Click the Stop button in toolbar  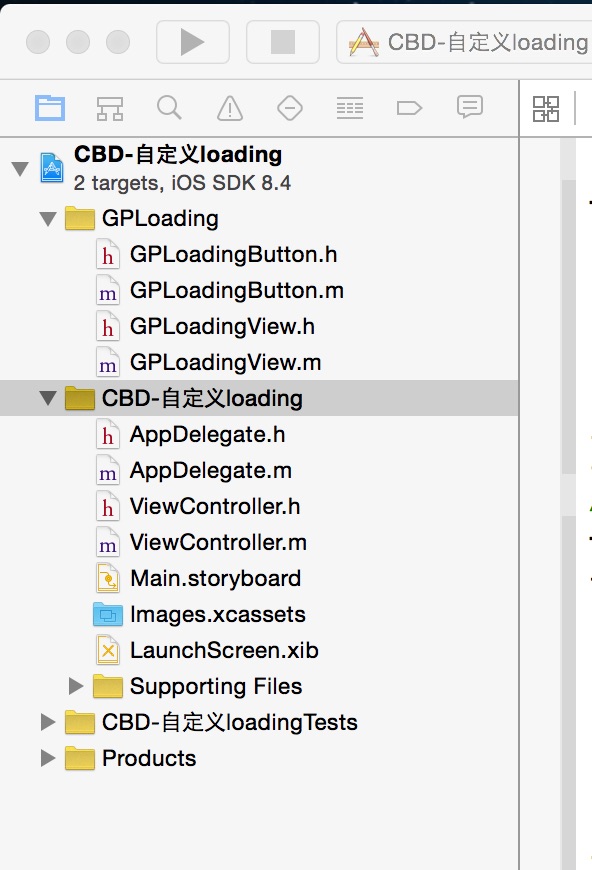(x=282, y=42)
